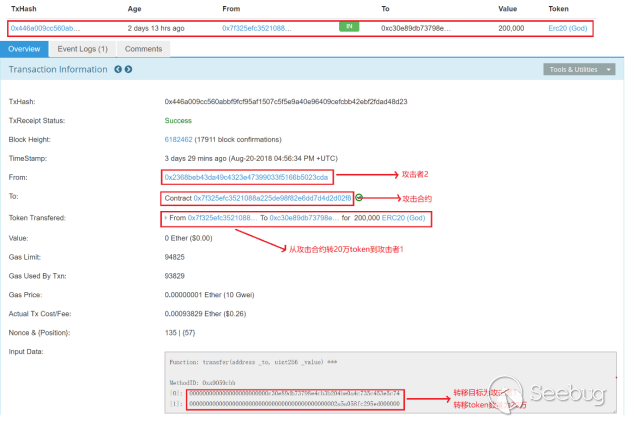
Task: Click the [0] parameter line in Input Data
Action: point(285,393)
